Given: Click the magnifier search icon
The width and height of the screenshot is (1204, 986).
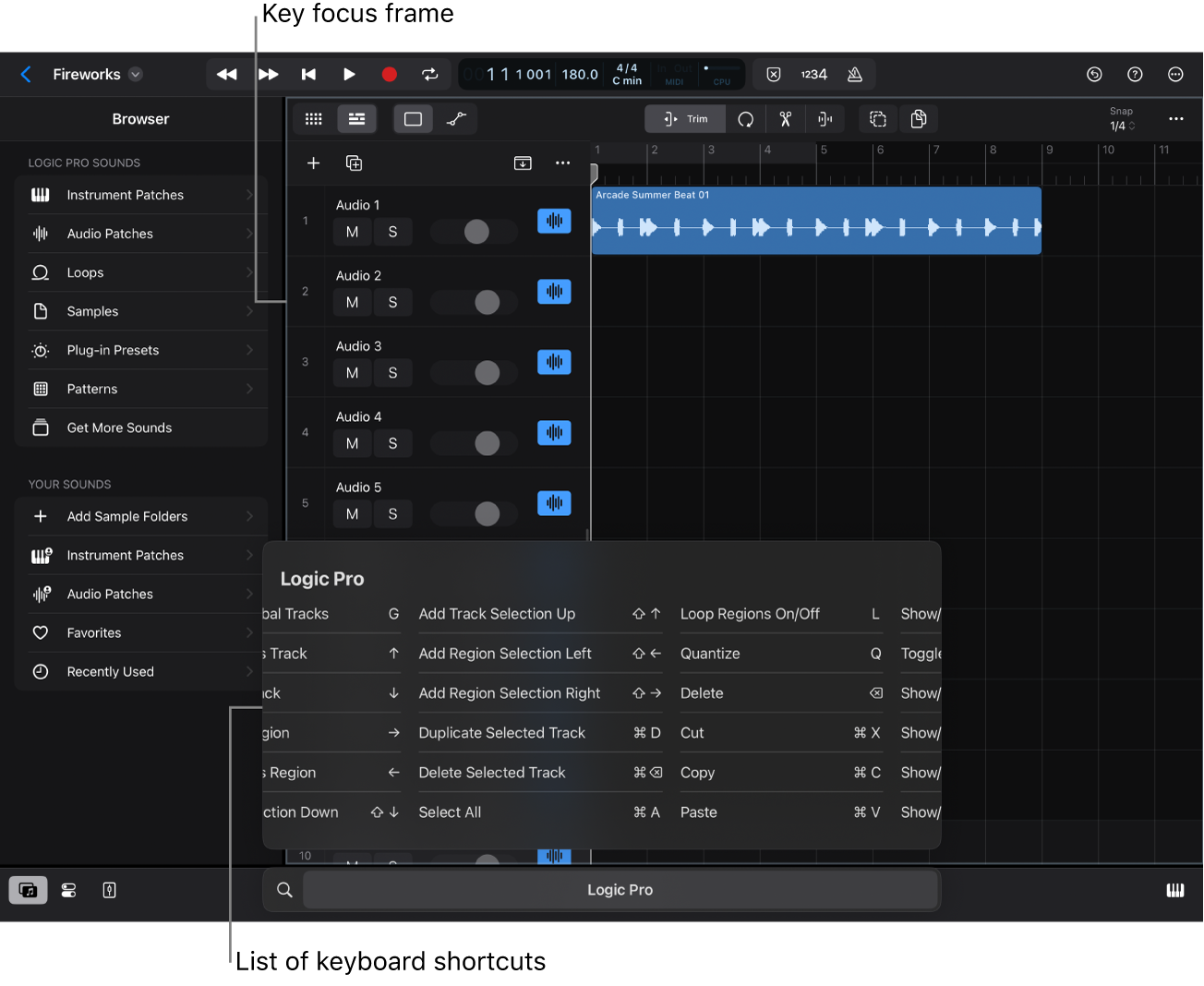Looking at the screenshot, I should [x=284, y=890].
